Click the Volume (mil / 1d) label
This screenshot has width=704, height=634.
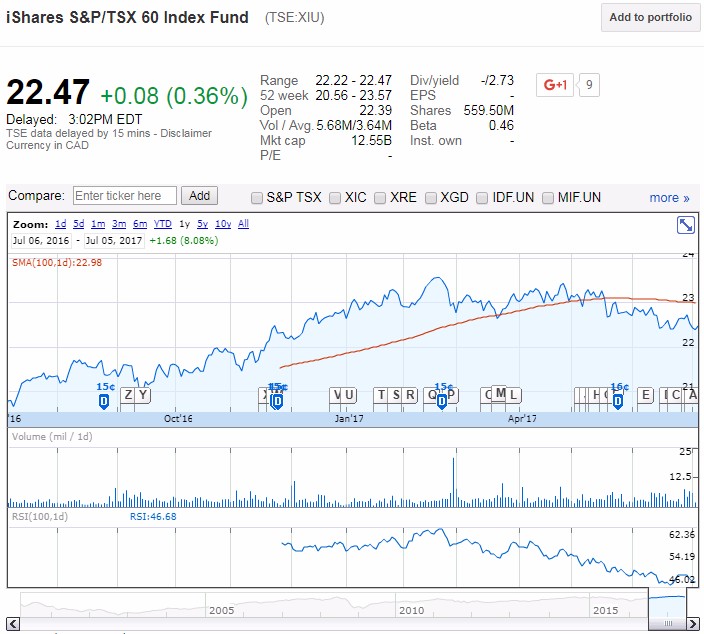52,436
